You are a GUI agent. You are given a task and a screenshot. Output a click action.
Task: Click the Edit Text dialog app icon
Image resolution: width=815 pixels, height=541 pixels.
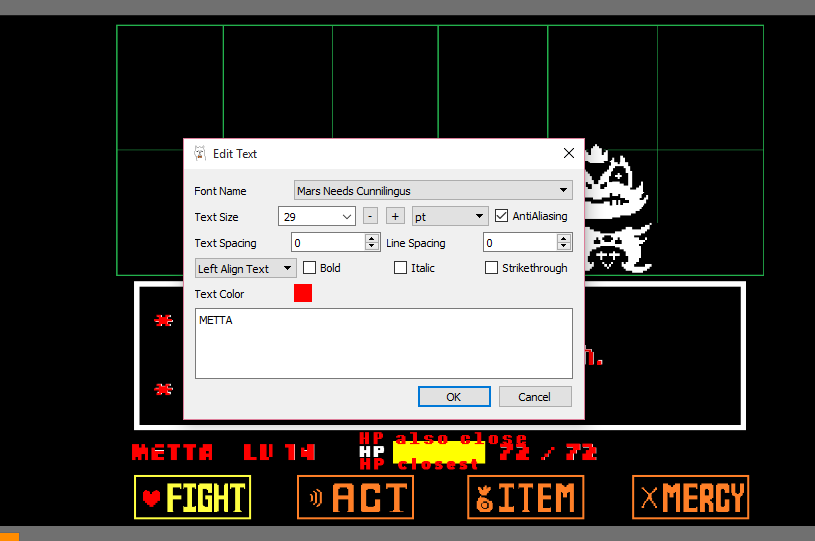[200, 153]
